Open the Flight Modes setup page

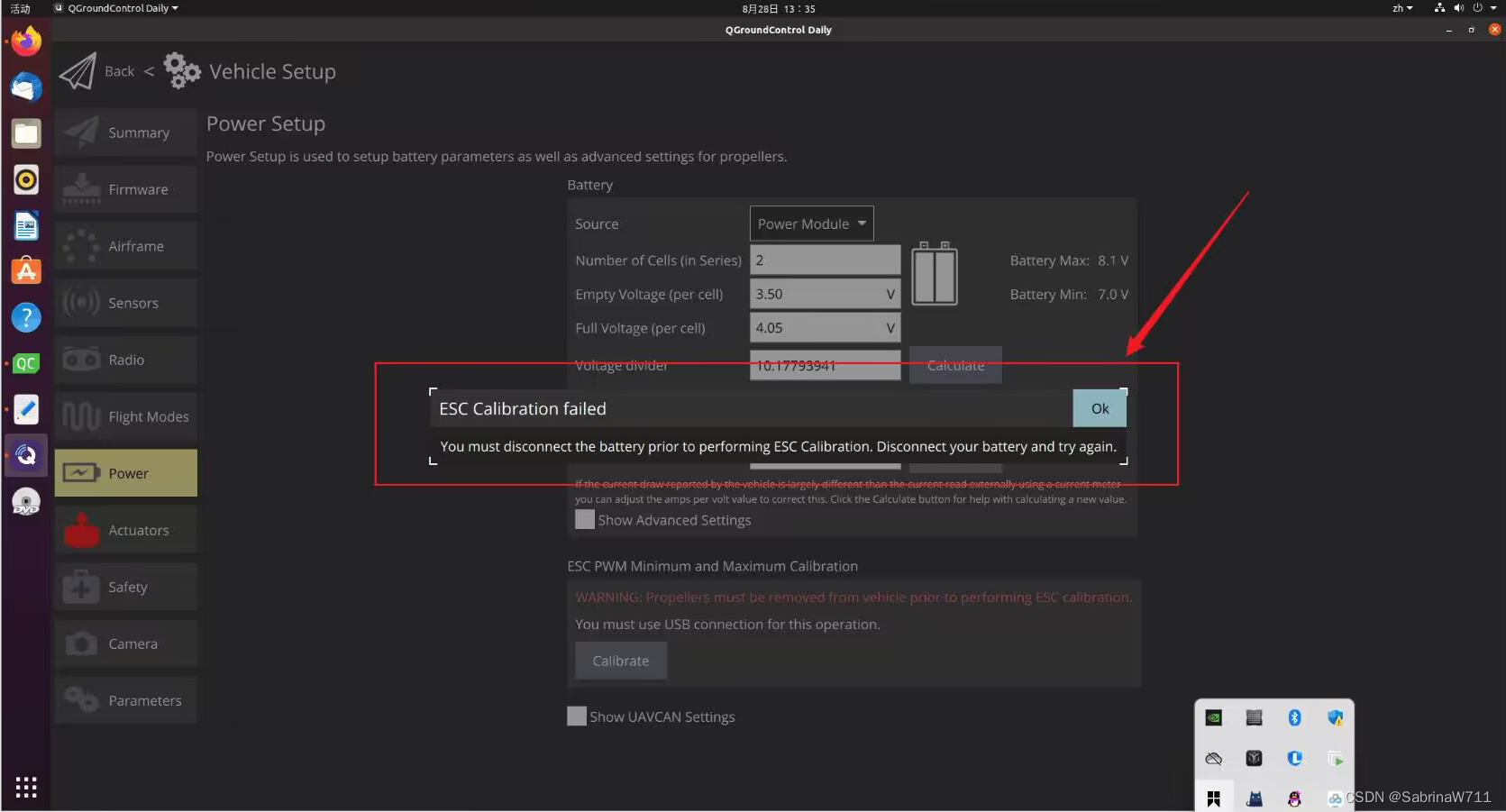point(126,416)
